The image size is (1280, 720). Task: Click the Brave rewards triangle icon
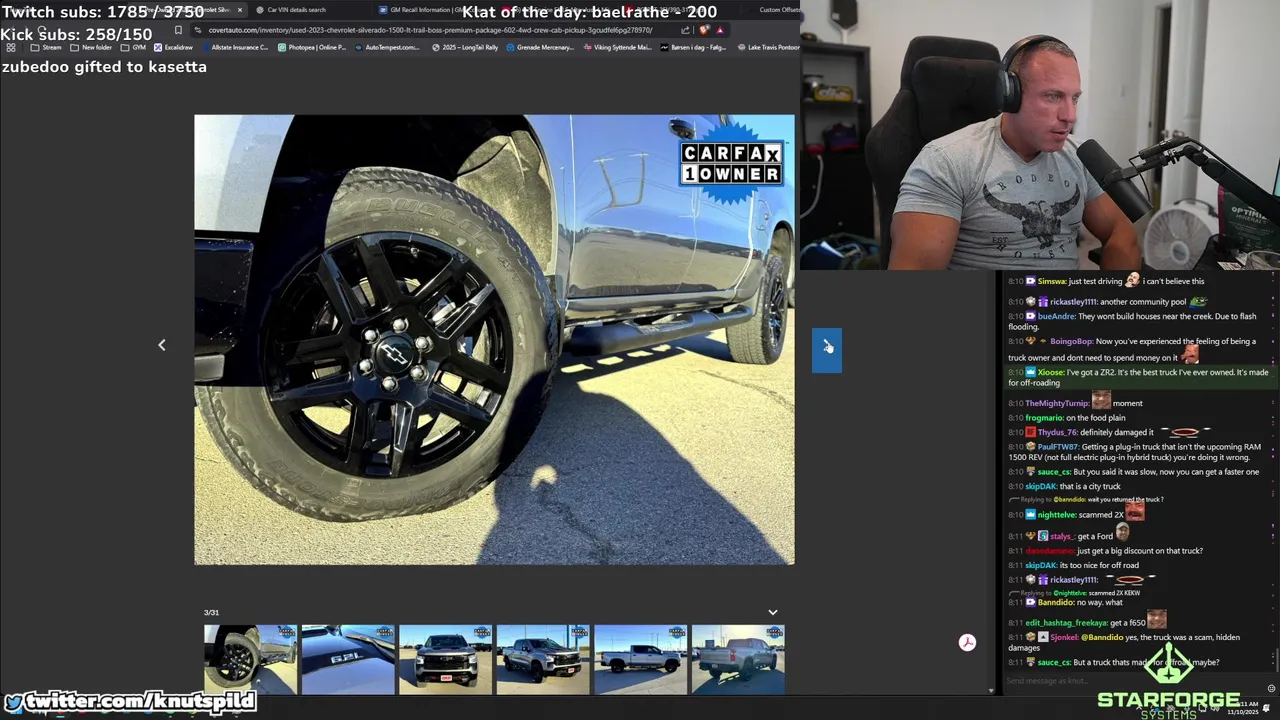720,30
